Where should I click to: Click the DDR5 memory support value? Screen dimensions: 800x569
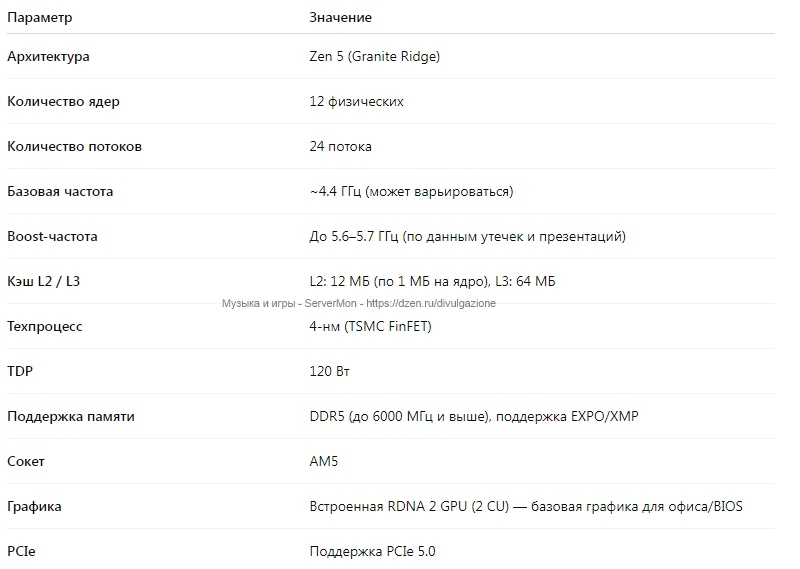(474, 416)
